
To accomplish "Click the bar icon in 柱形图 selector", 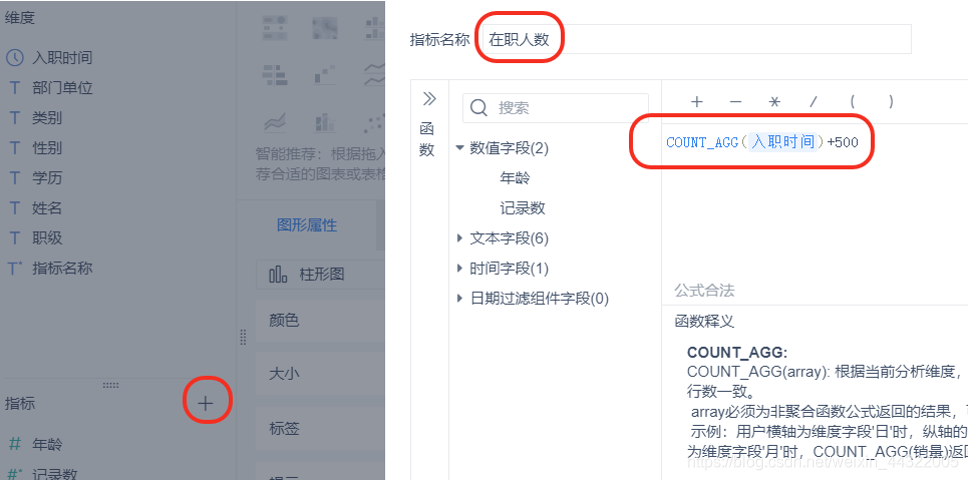I will [278, 274].
